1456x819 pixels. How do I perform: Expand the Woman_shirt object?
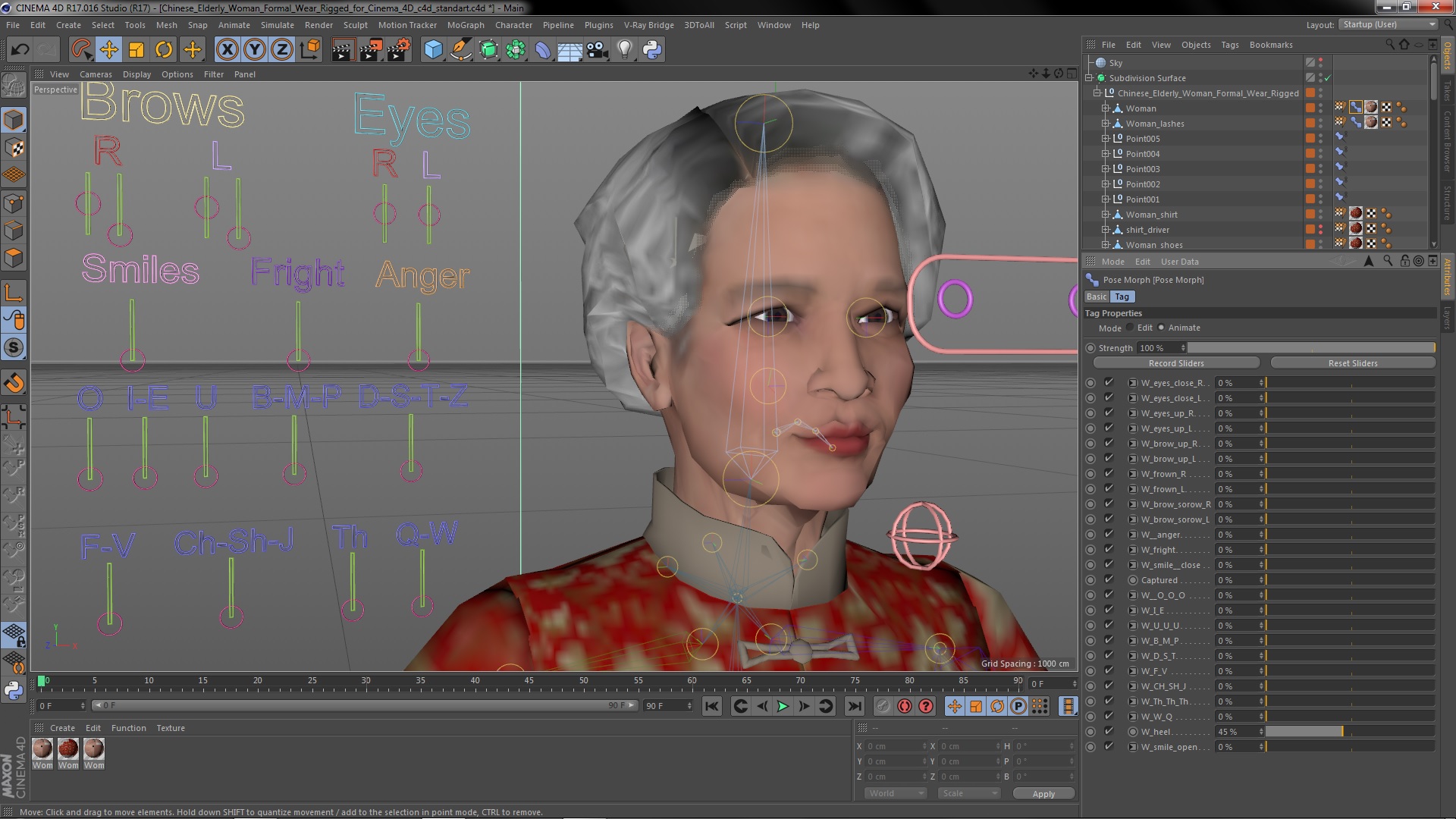[1105, 215]
